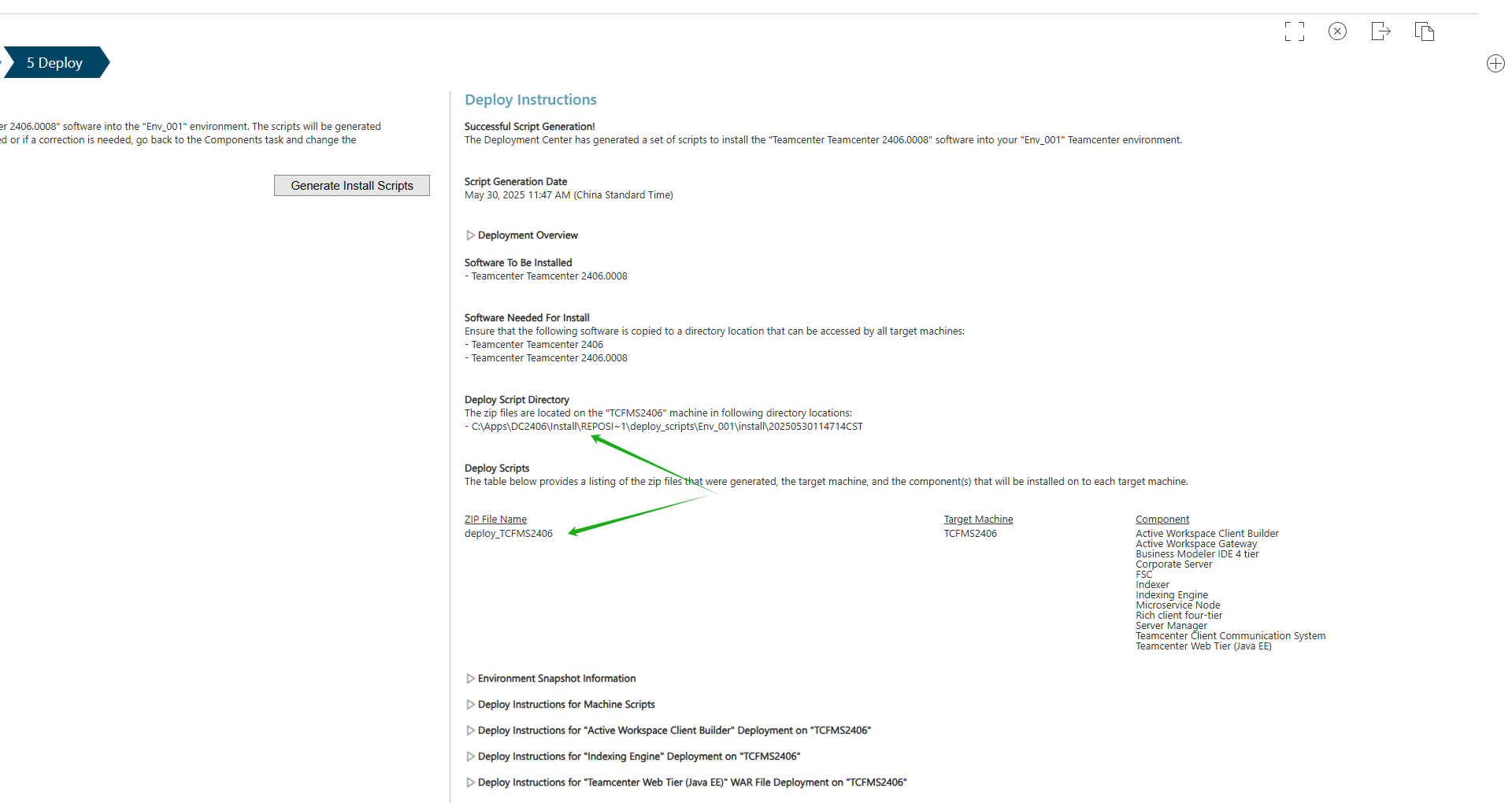Click the circled X cancel icon

(x=1337, y=31)
